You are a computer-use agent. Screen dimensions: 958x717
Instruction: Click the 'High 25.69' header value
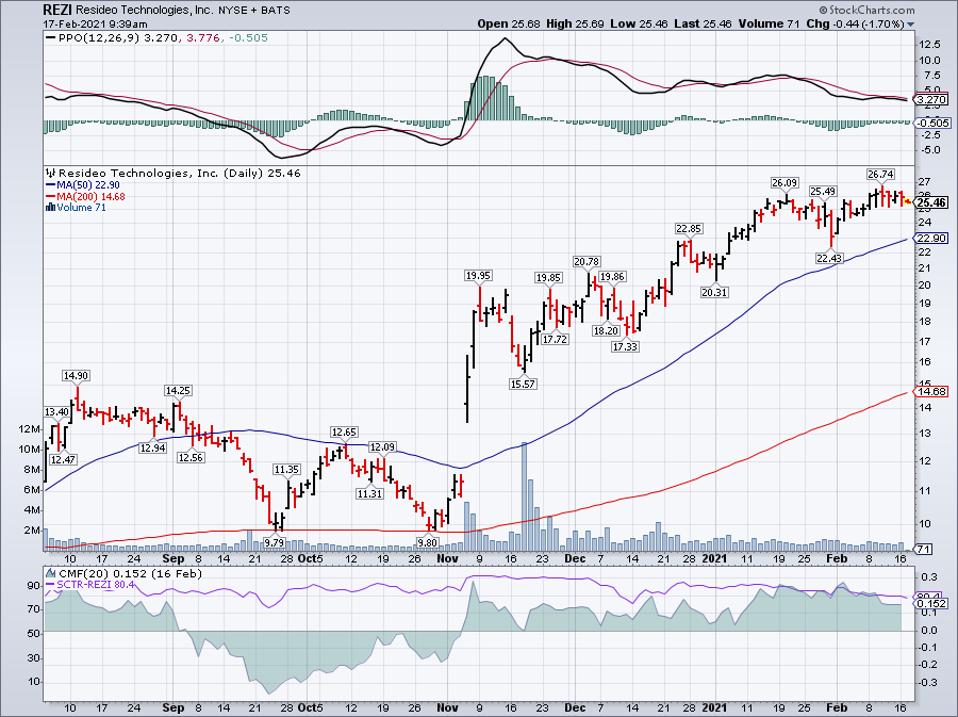pos(576,24)
